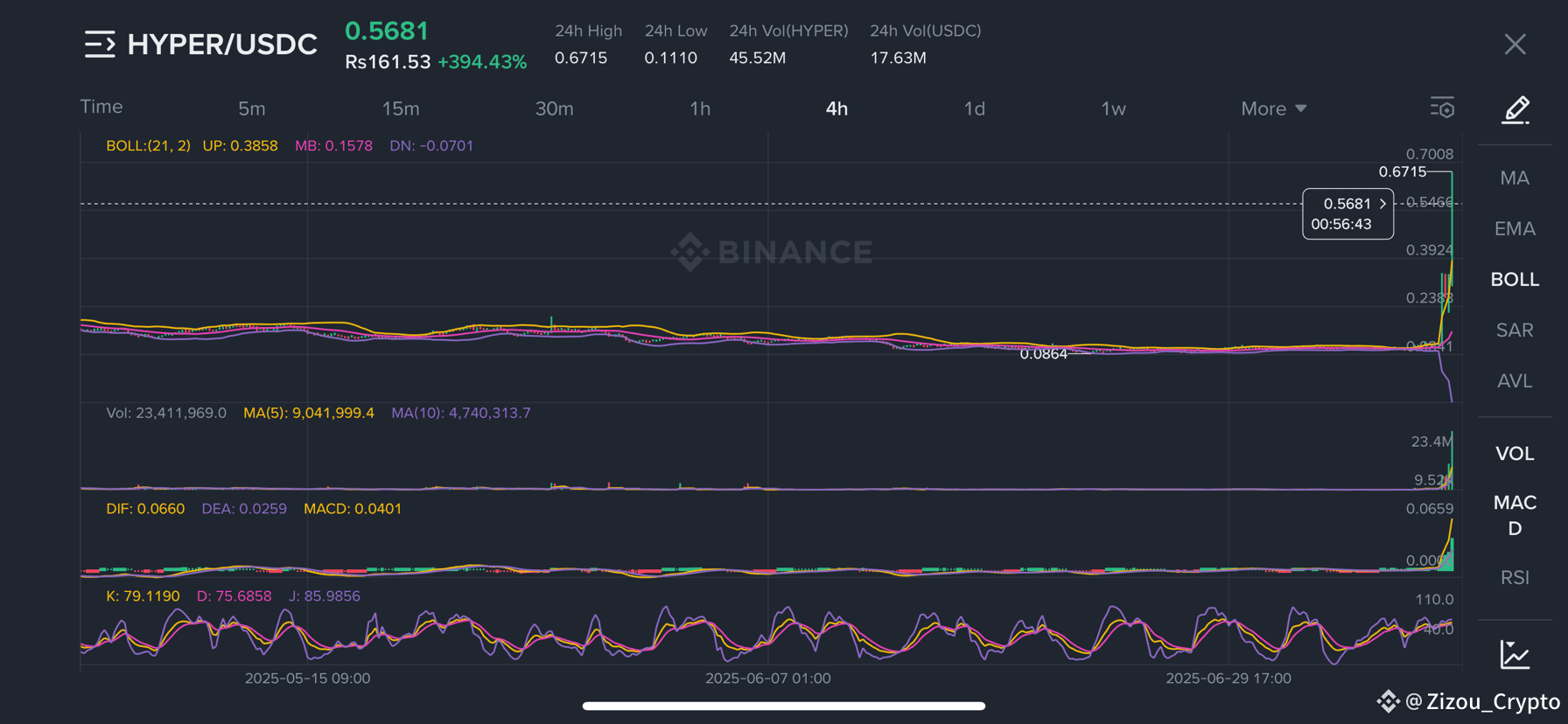Toggle the VOL sub-indicator
Image resolution: width=1568 pixels, height=724 pixels.
pos(1515,454)
